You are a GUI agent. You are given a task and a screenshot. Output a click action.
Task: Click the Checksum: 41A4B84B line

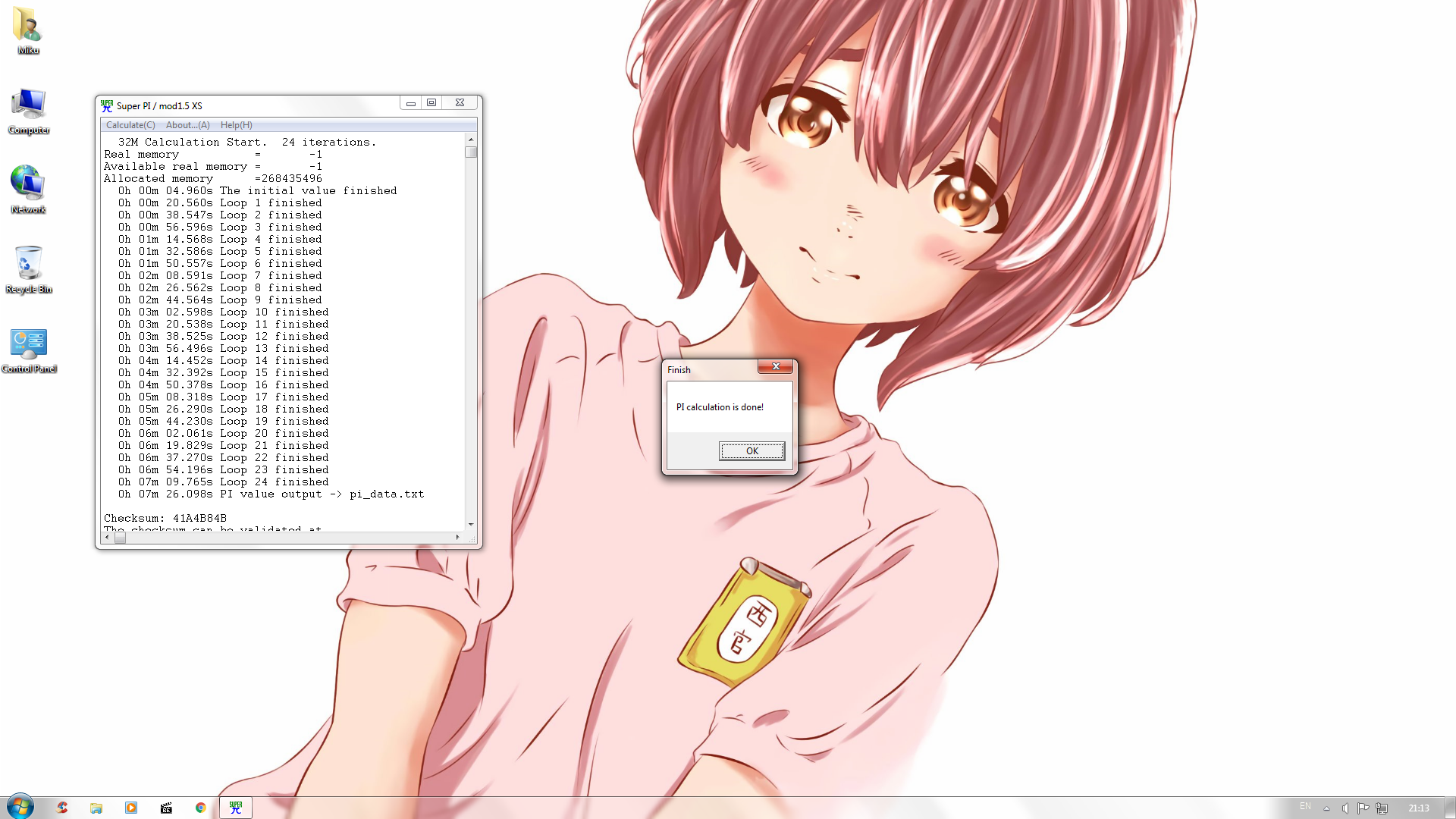[165, 519]
